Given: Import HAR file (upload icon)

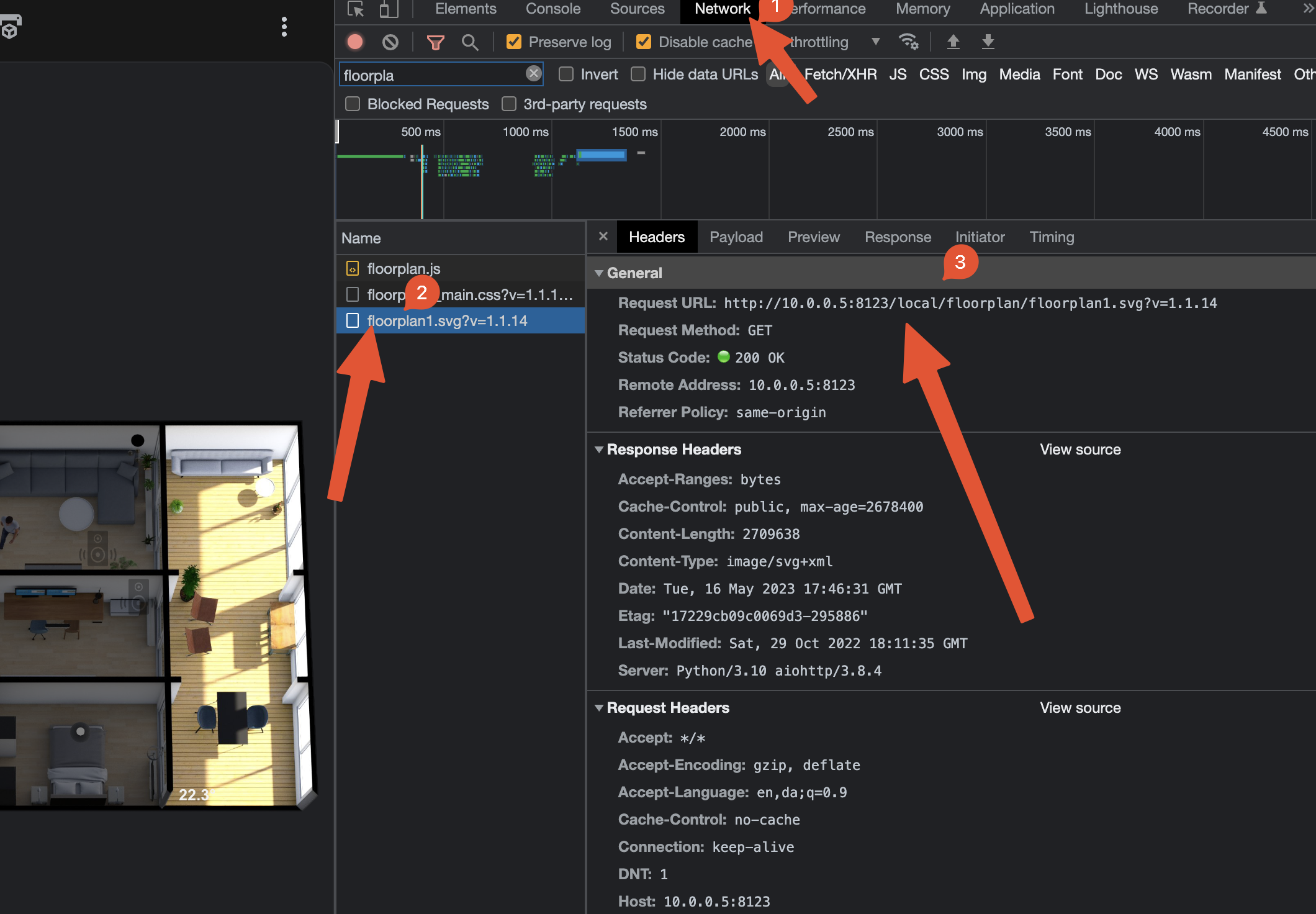Looking at the screenshot, I should tap(953, 42).
